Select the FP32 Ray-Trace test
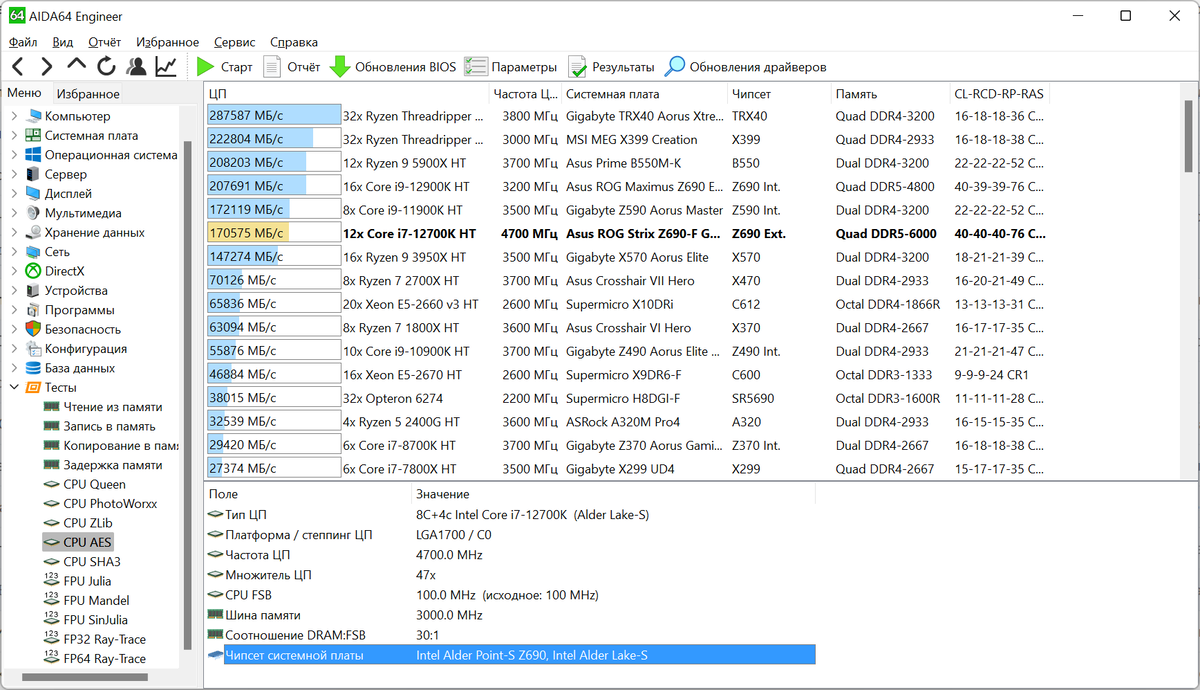The height and width of the screenshot is (690, 1200). 104,639
